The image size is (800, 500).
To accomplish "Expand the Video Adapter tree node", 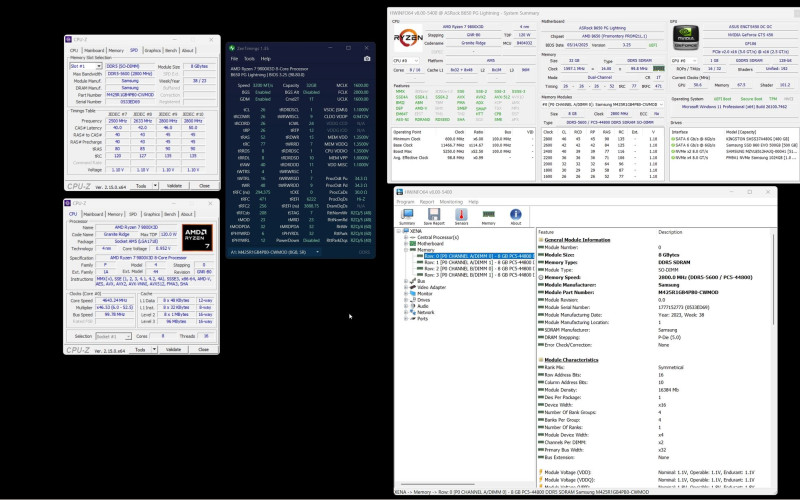I will [x=406, y=287].
